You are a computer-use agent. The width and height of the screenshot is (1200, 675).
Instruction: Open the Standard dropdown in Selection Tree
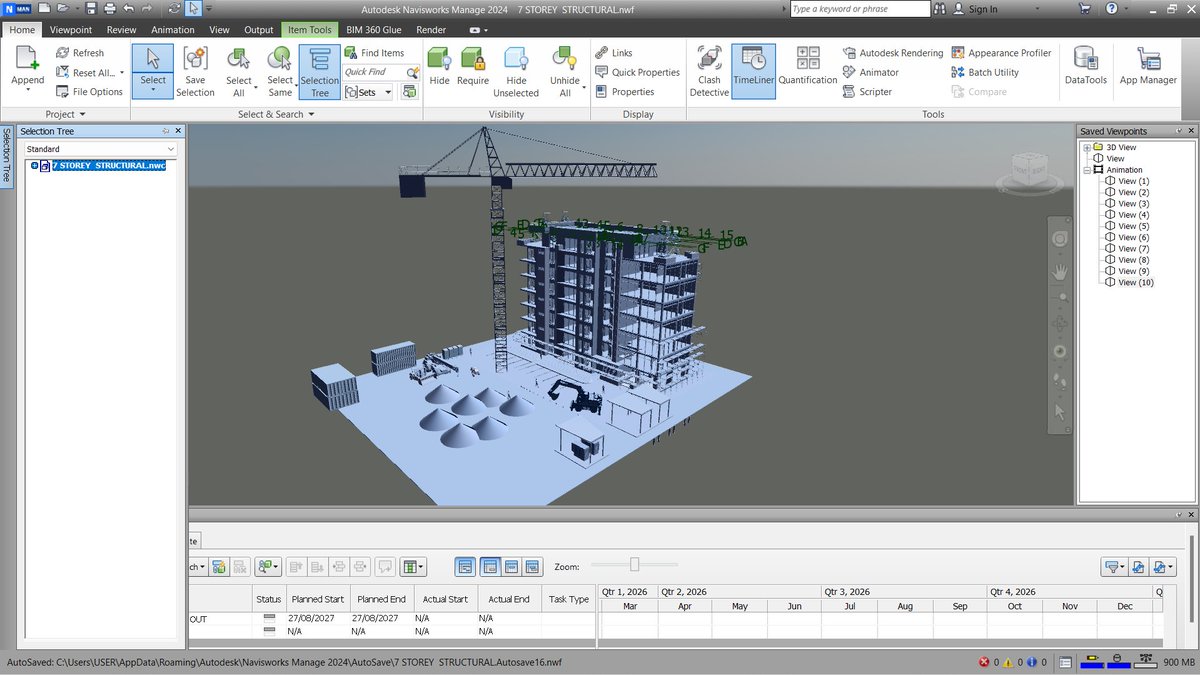[x=100, y=149]
